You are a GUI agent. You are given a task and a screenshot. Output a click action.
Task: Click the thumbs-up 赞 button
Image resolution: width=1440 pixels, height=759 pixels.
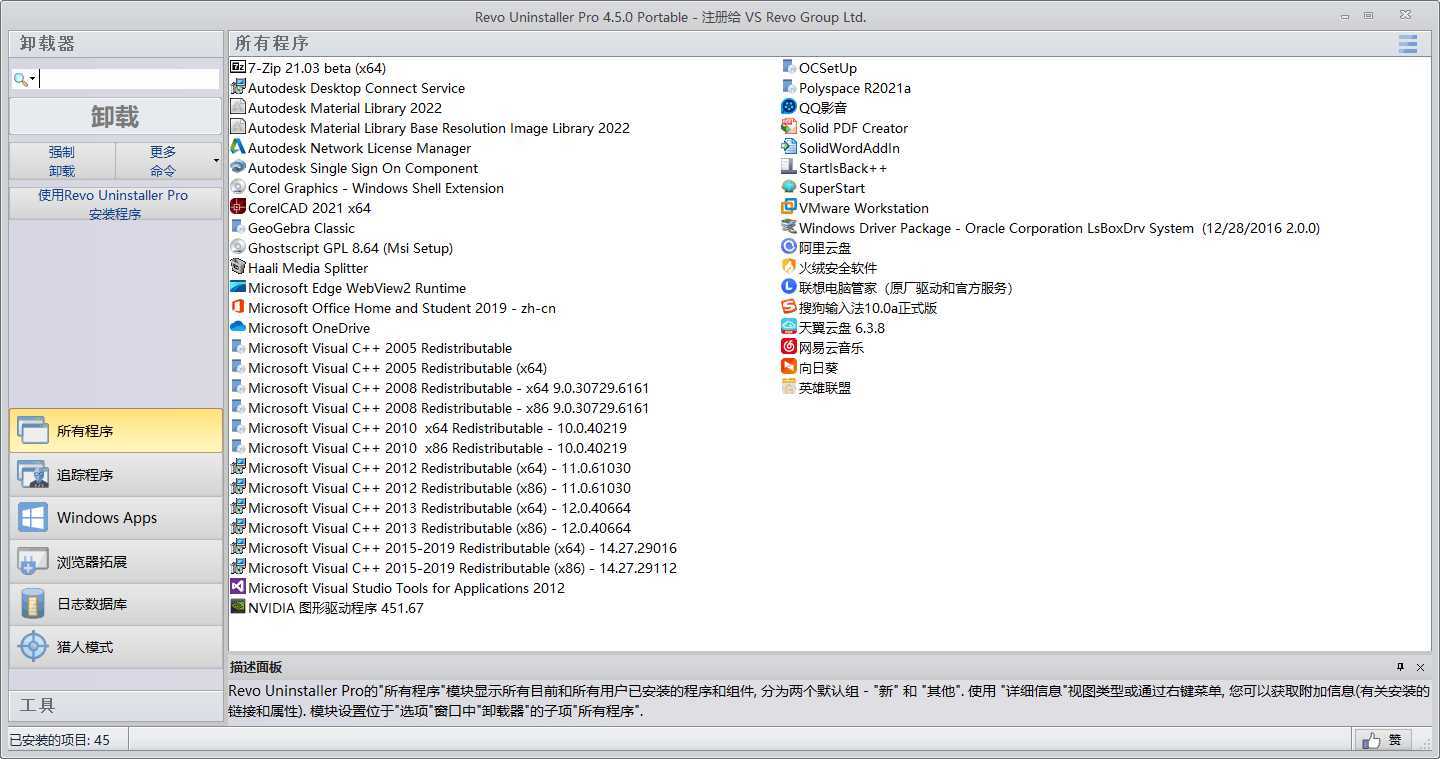(x=1383, y=740)
